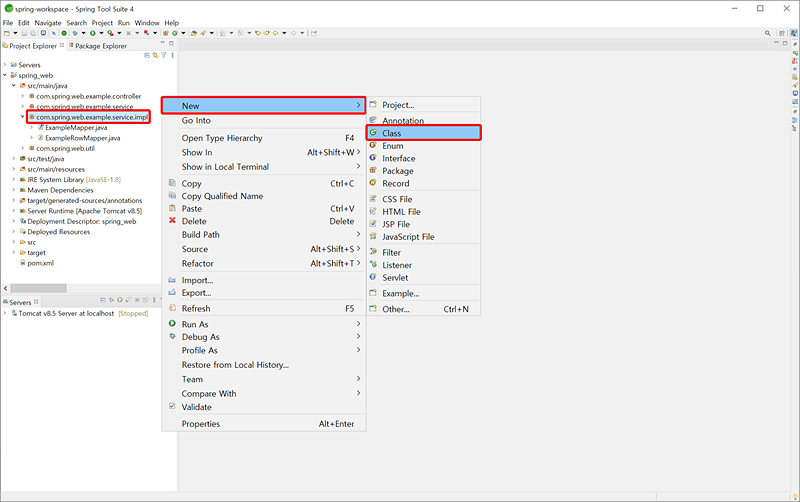Click the pom.xml file icon
The image size is (800, 502).
pos(22,263)
